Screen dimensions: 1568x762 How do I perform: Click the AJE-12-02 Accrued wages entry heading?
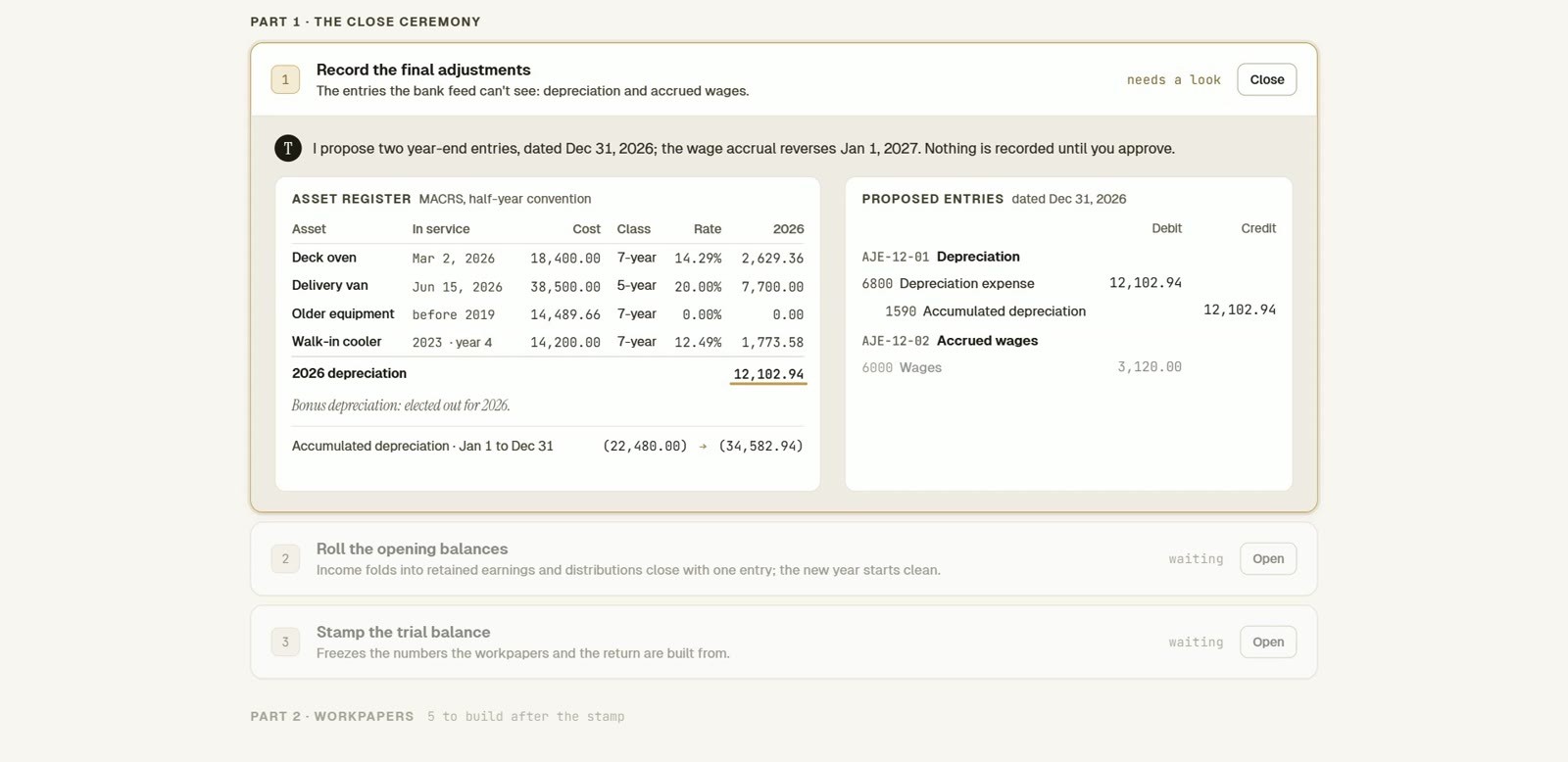click(x=950, y=341)
